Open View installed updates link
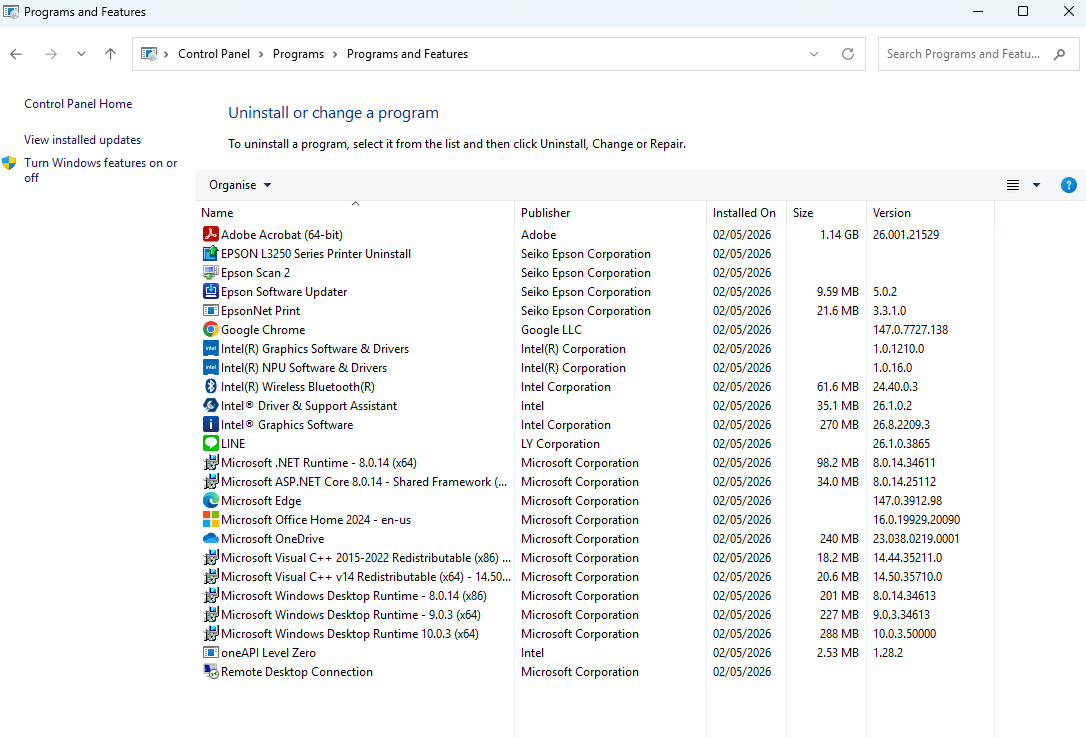The width and height of the screenshot is (1086, 738). point(82,140)
